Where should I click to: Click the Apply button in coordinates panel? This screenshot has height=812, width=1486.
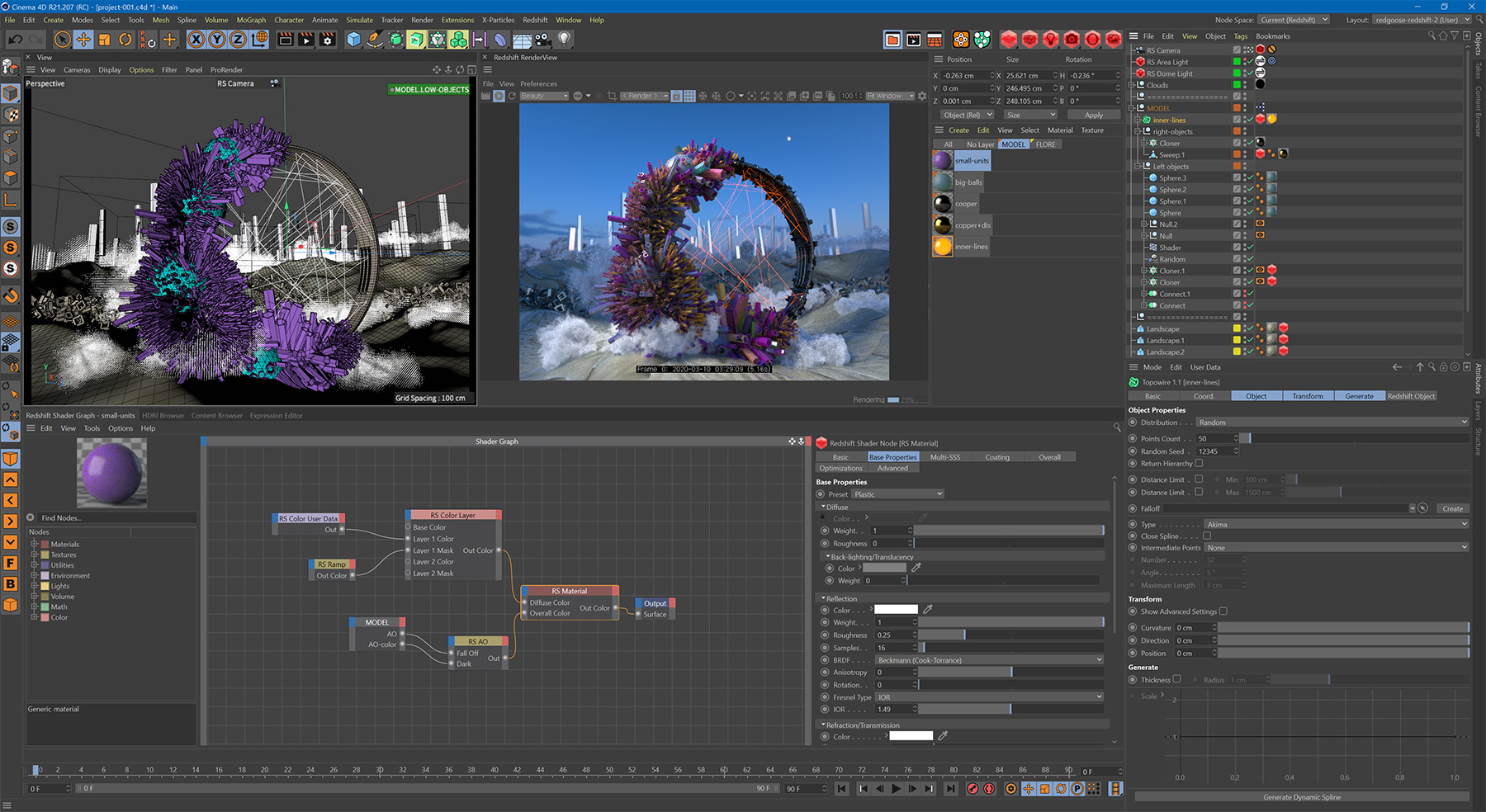point(1093,116)
